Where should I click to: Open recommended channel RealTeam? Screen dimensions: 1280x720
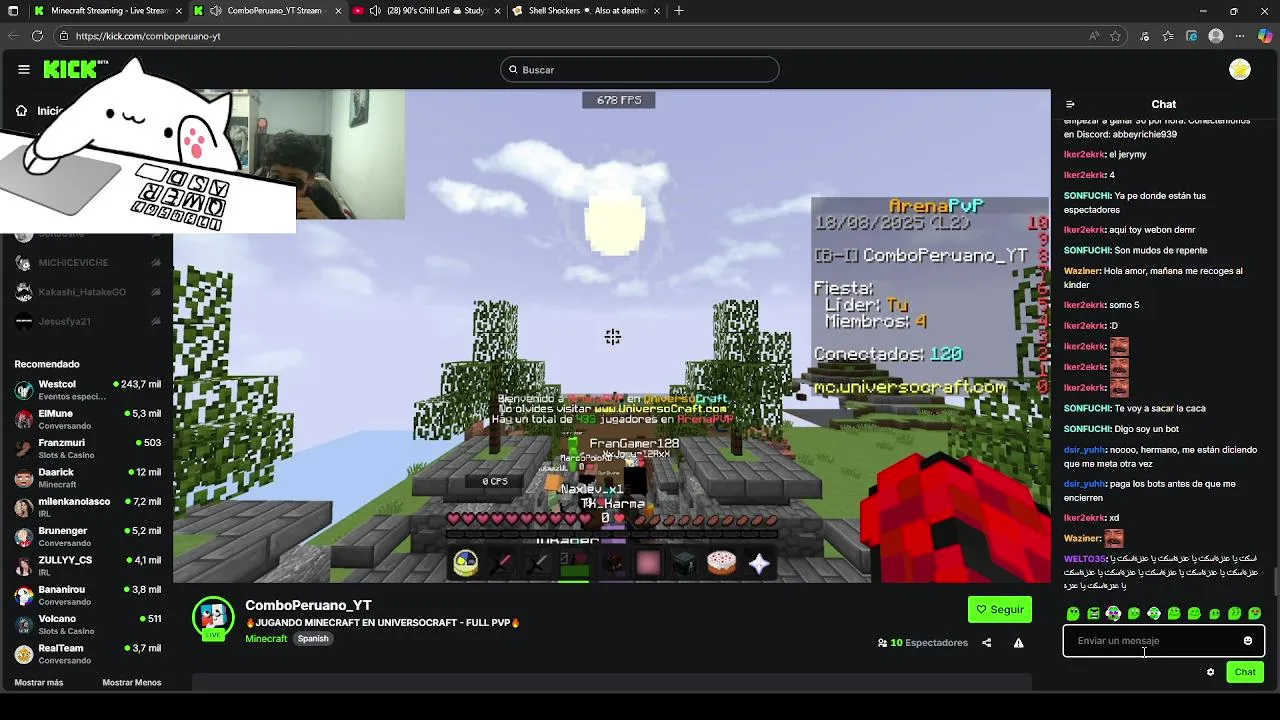(88, 653)
